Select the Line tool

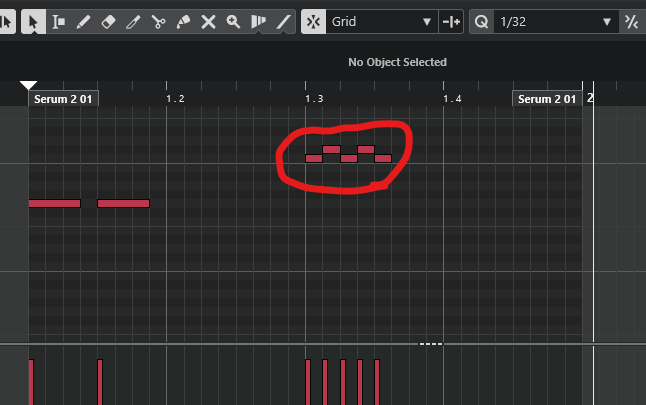[x=284, y=21]
